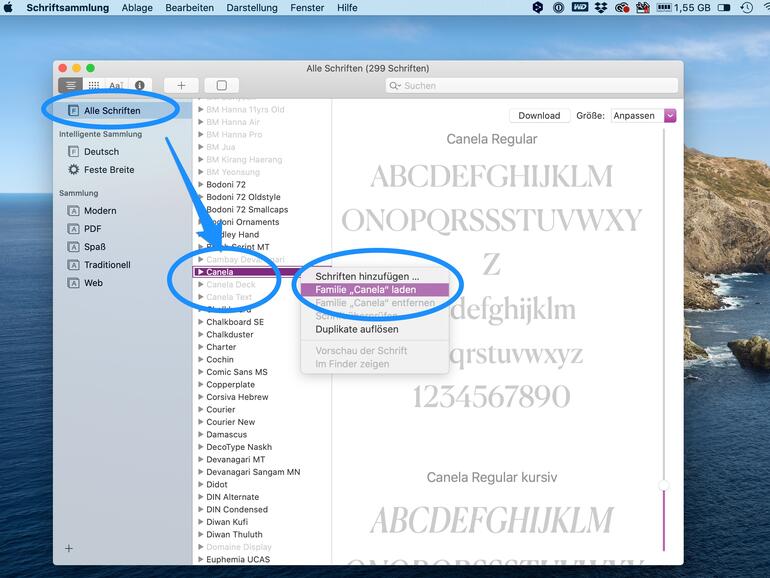
Task: Open the Fenster menu
Action: pyautogui.click(x=307, y=7)
